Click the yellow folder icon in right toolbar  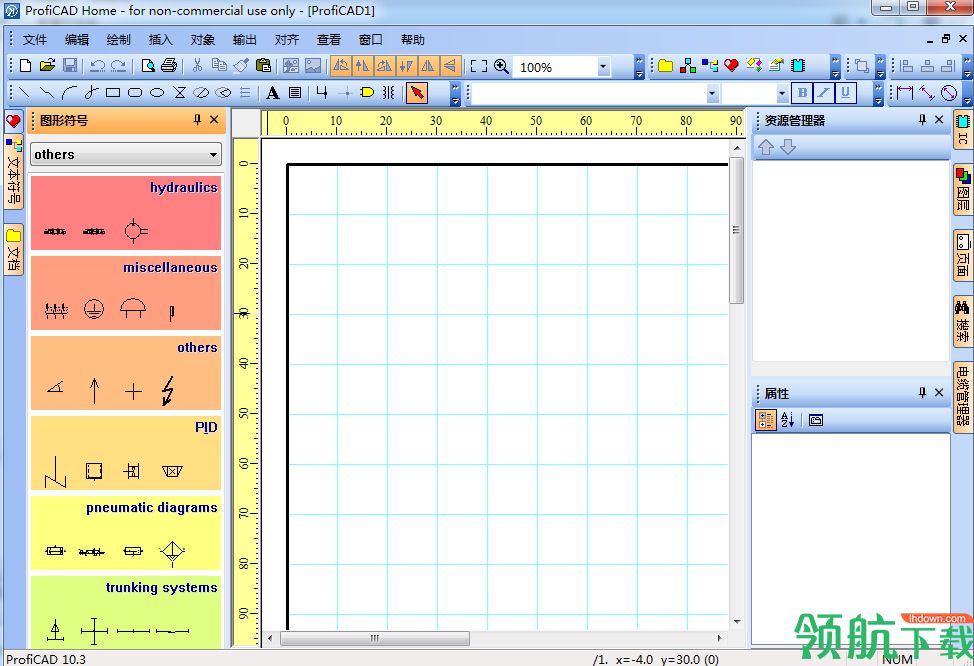click(x=665, y=65)
